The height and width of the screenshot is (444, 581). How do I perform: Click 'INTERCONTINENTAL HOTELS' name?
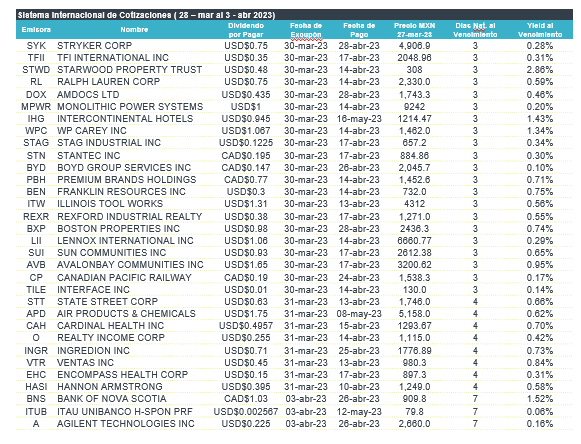[x=125, y=119]
